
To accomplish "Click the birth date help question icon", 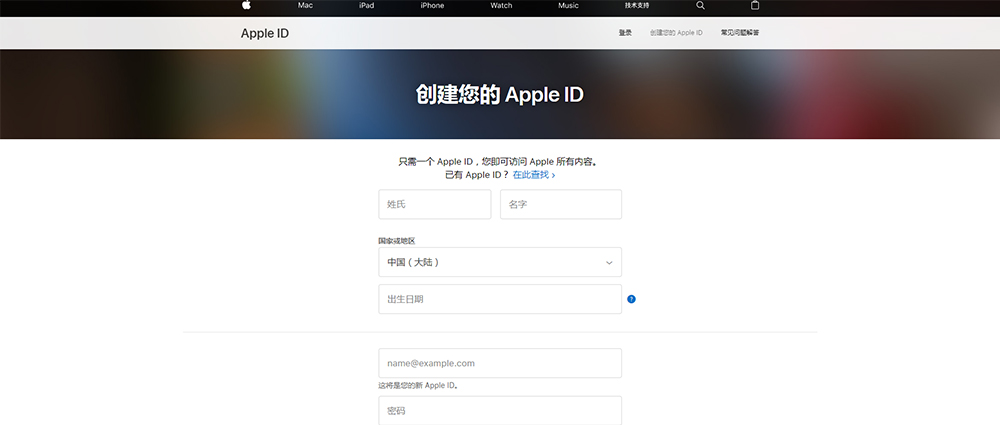I will pyautogui.click(x=631, y=299).
